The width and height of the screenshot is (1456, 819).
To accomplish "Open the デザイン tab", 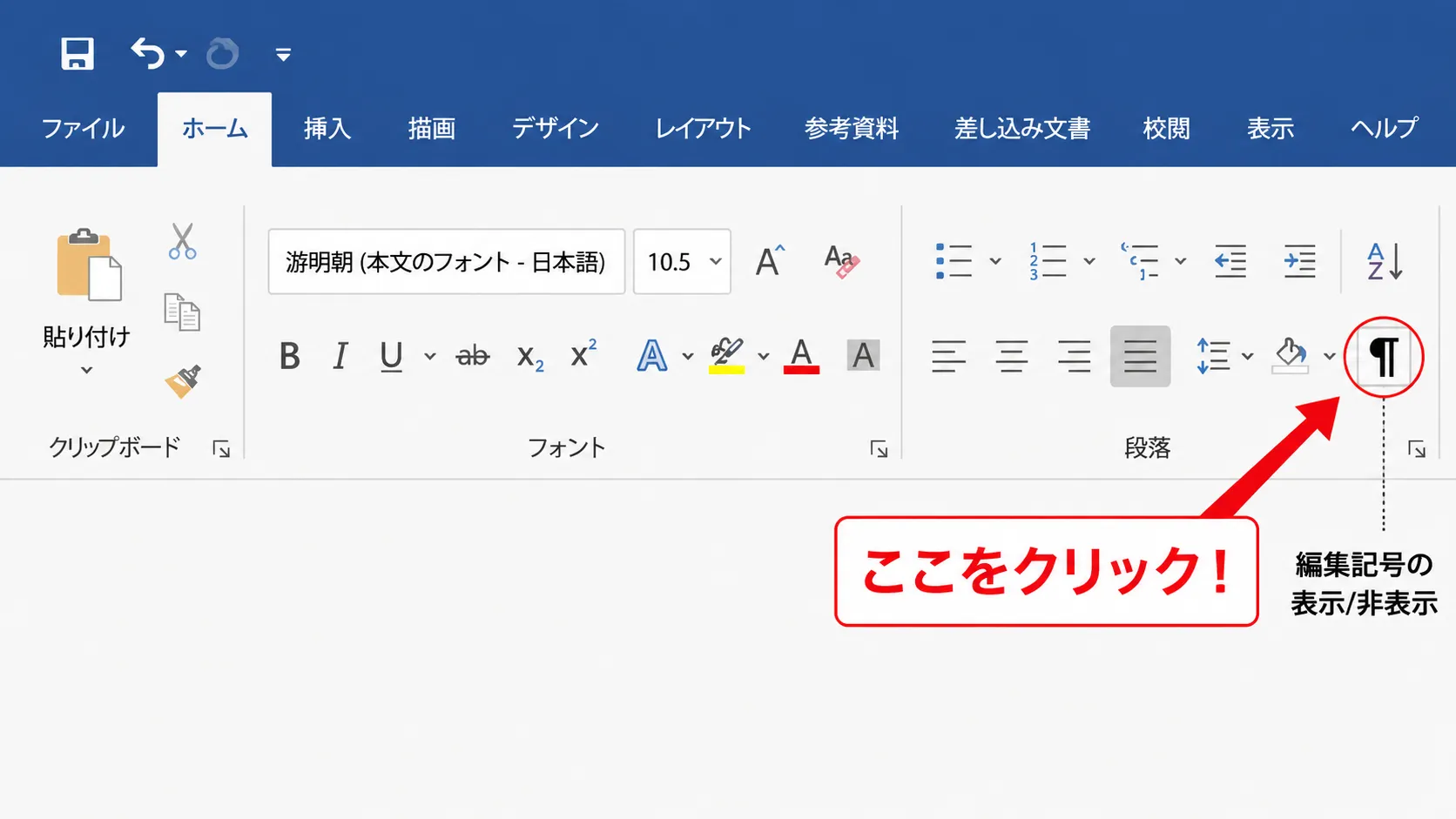I will tap(556, 129).
